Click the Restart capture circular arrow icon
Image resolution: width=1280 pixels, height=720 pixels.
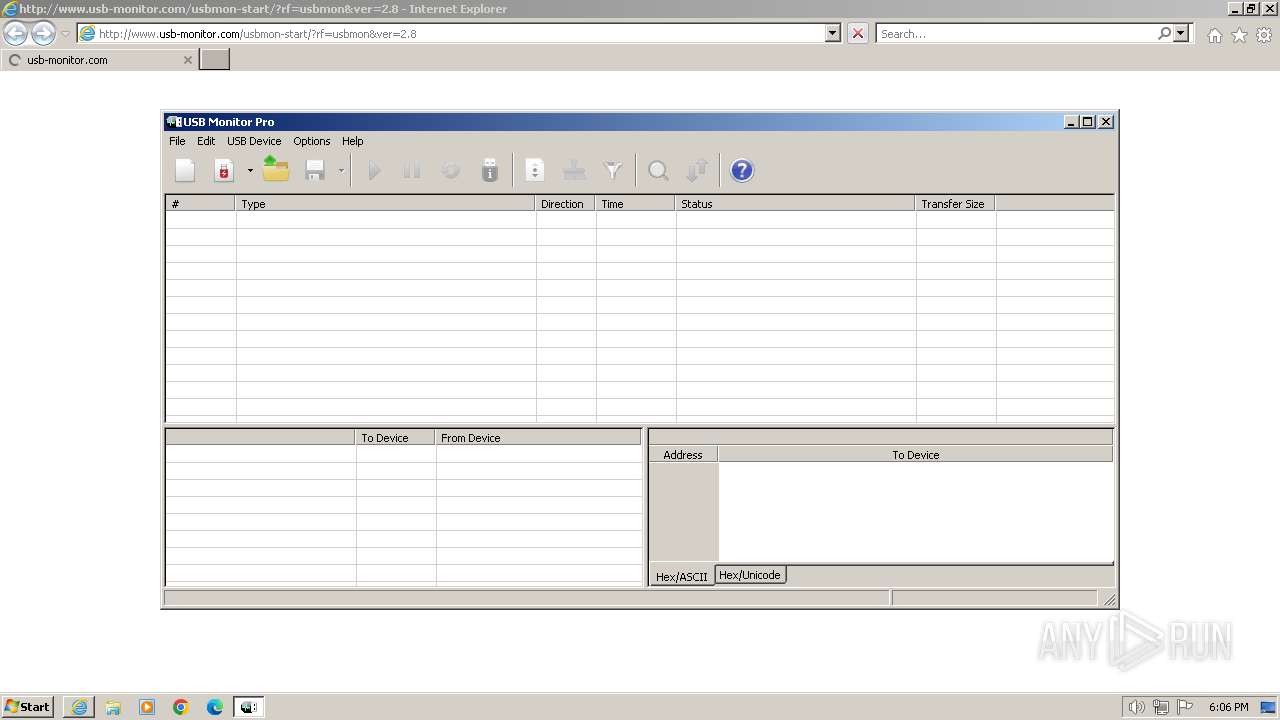[x=451, y=171]
